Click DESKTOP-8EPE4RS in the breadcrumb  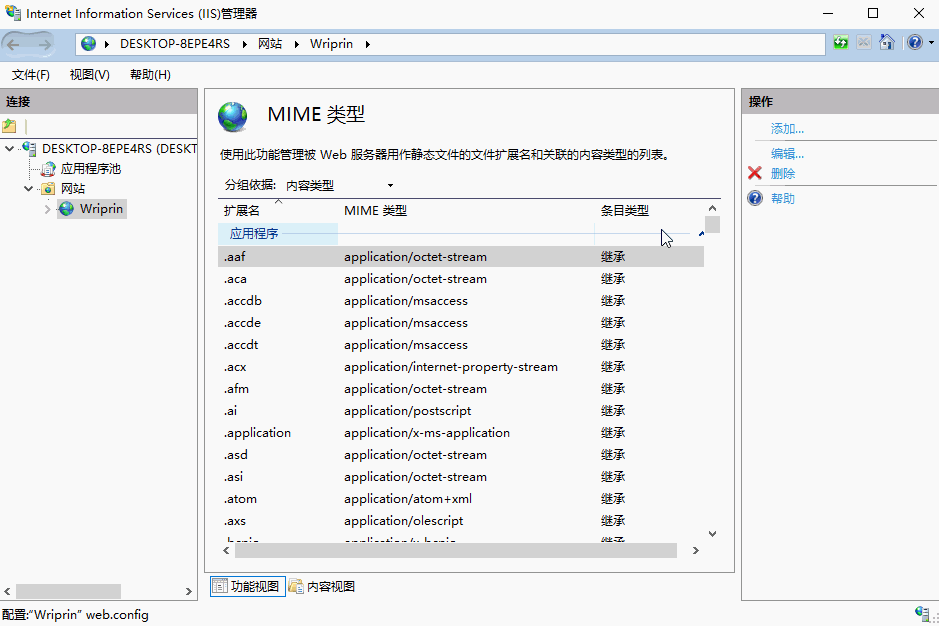pyautogui.click(x=175, y=44)
